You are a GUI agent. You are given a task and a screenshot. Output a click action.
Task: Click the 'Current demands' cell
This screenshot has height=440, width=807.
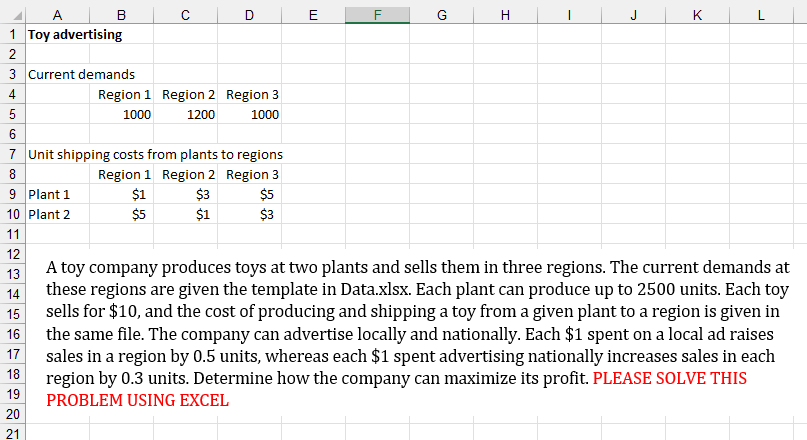tap(81, 75)
